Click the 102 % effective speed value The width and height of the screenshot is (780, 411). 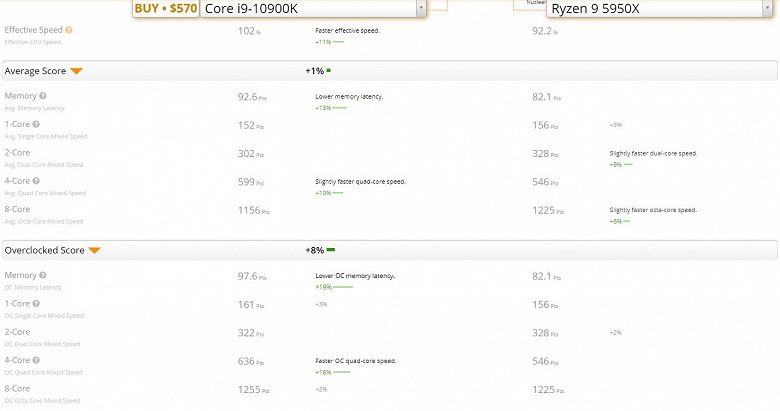point(249,31)
